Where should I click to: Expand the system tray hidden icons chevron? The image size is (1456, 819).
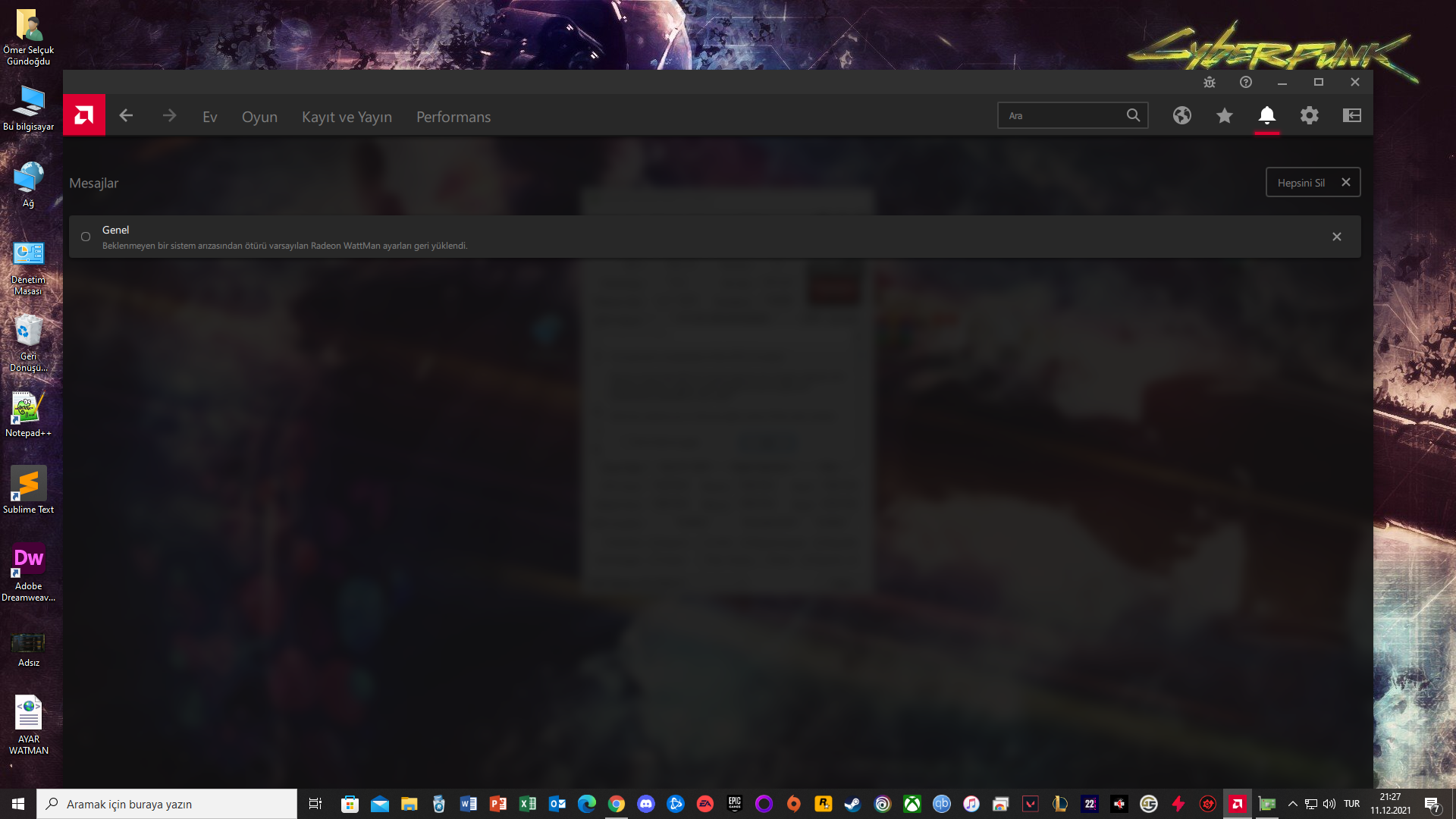(x=1293, y=804)
